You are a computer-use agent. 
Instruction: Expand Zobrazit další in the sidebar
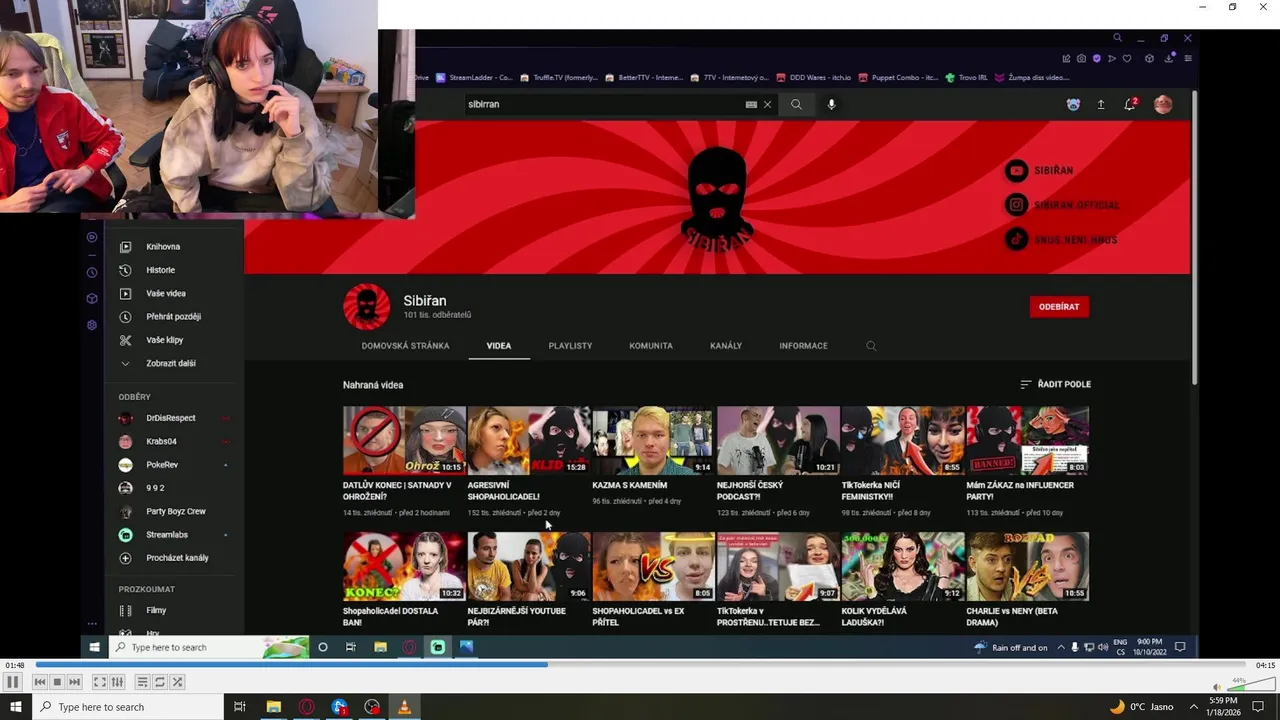pyautogui.click(x=170, y=364)
